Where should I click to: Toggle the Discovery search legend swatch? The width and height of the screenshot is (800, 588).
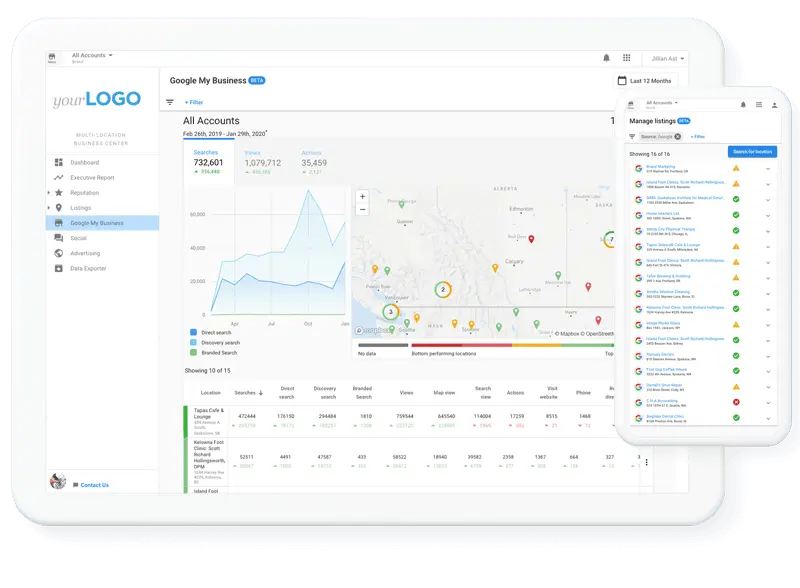(x=193, y=342)
